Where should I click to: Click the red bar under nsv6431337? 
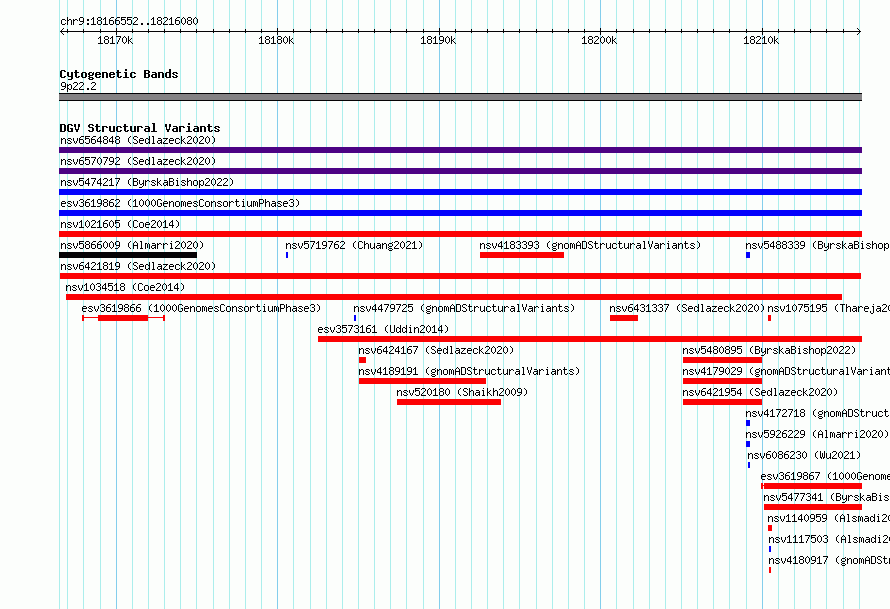pyautogui.click(x=624, y=318)
